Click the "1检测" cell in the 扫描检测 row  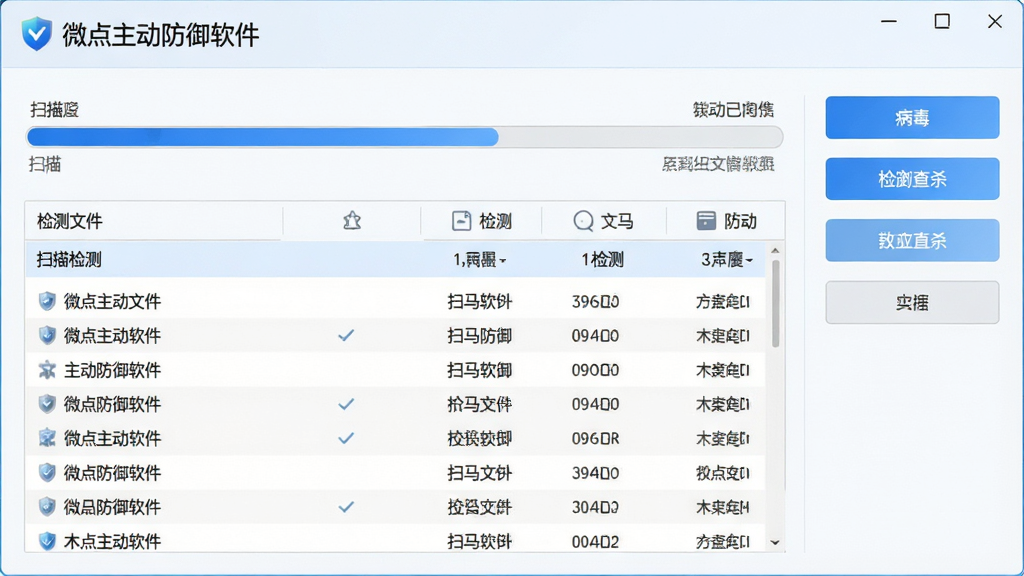[x=602, y=260]
